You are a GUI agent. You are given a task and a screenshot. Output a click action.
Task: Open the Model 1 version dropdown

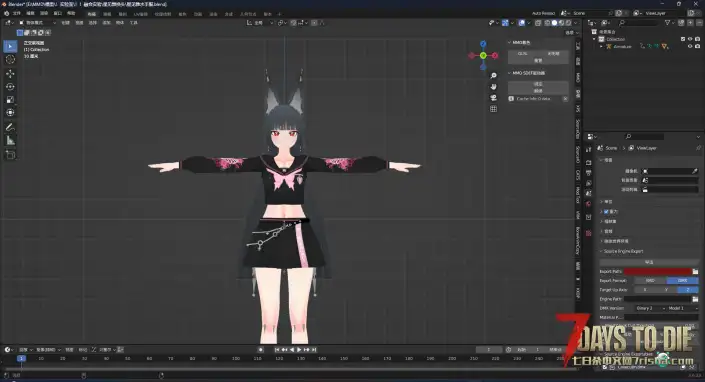pyautogui.click(x=683, y=308)
